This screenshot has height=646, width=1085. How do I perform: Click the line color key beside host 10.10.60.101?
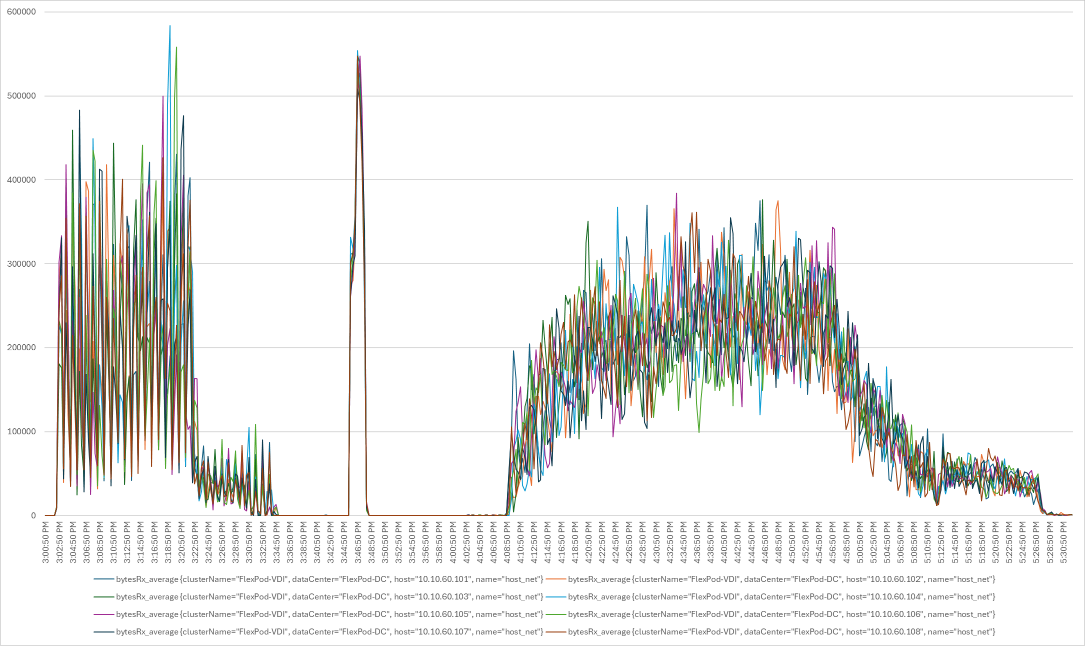point(103,579)
